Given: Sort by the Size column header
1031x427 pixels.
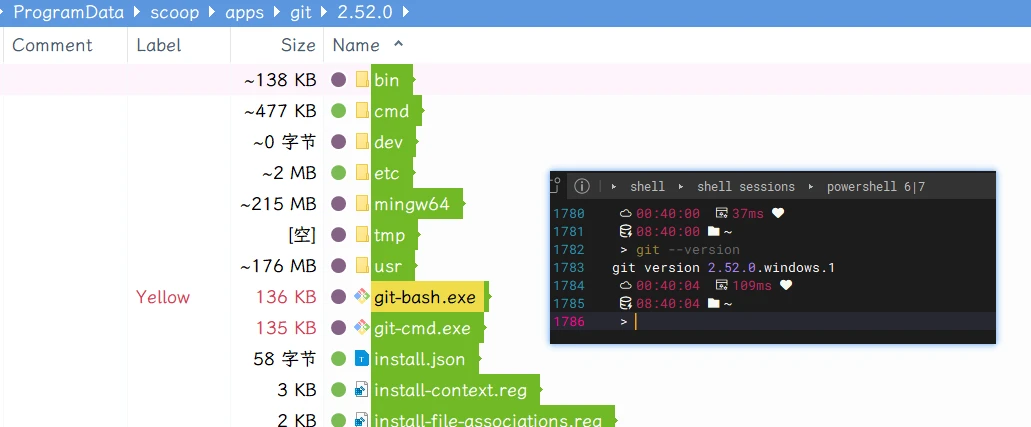Looking at the screenshot, I should tap(298, 45).
